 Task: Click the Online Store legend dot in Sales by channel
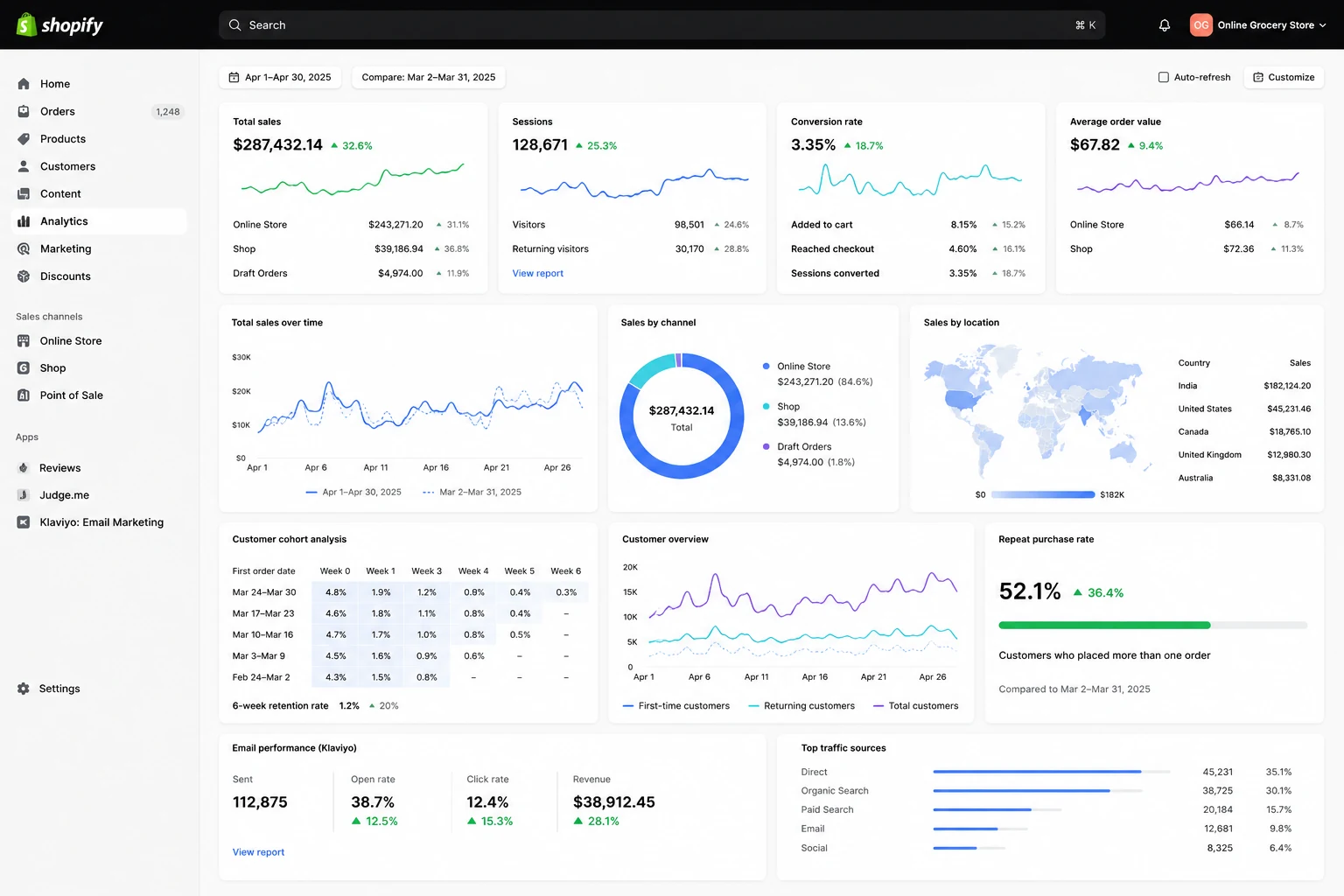pyautogui.click(x=766, y=367)
